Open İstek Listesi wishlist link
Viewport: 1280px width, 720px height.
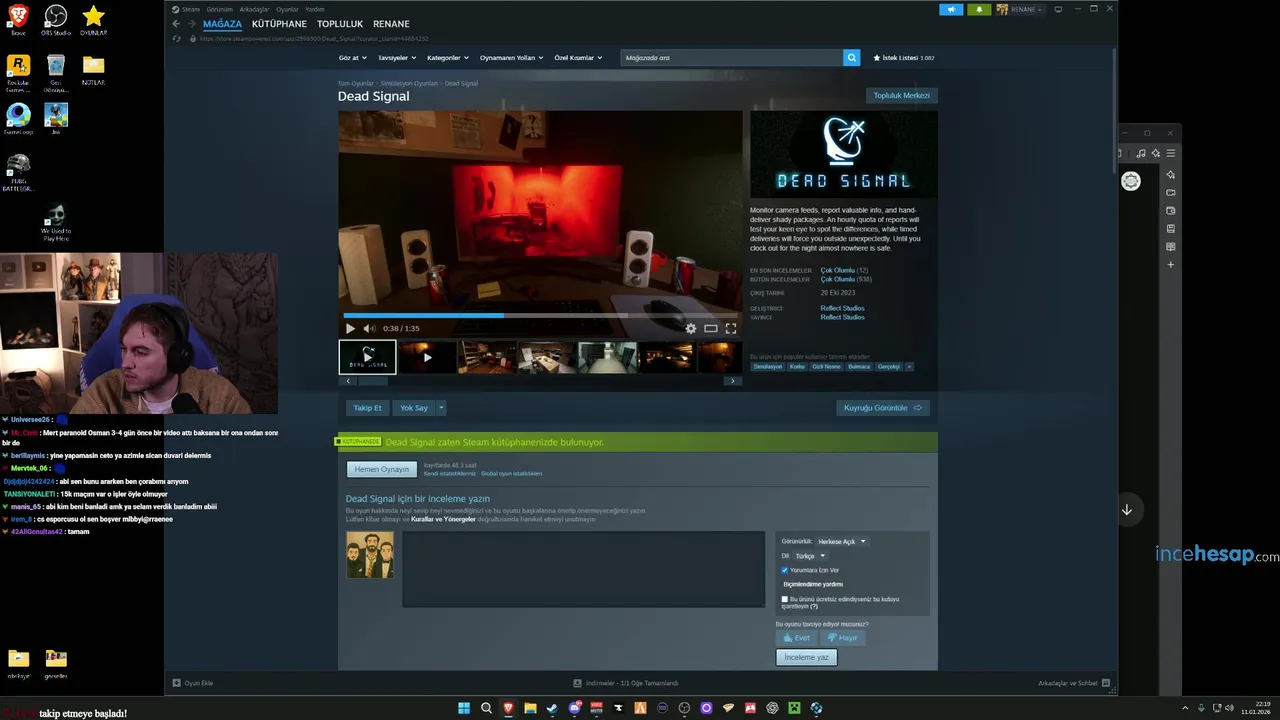point(904,58)
